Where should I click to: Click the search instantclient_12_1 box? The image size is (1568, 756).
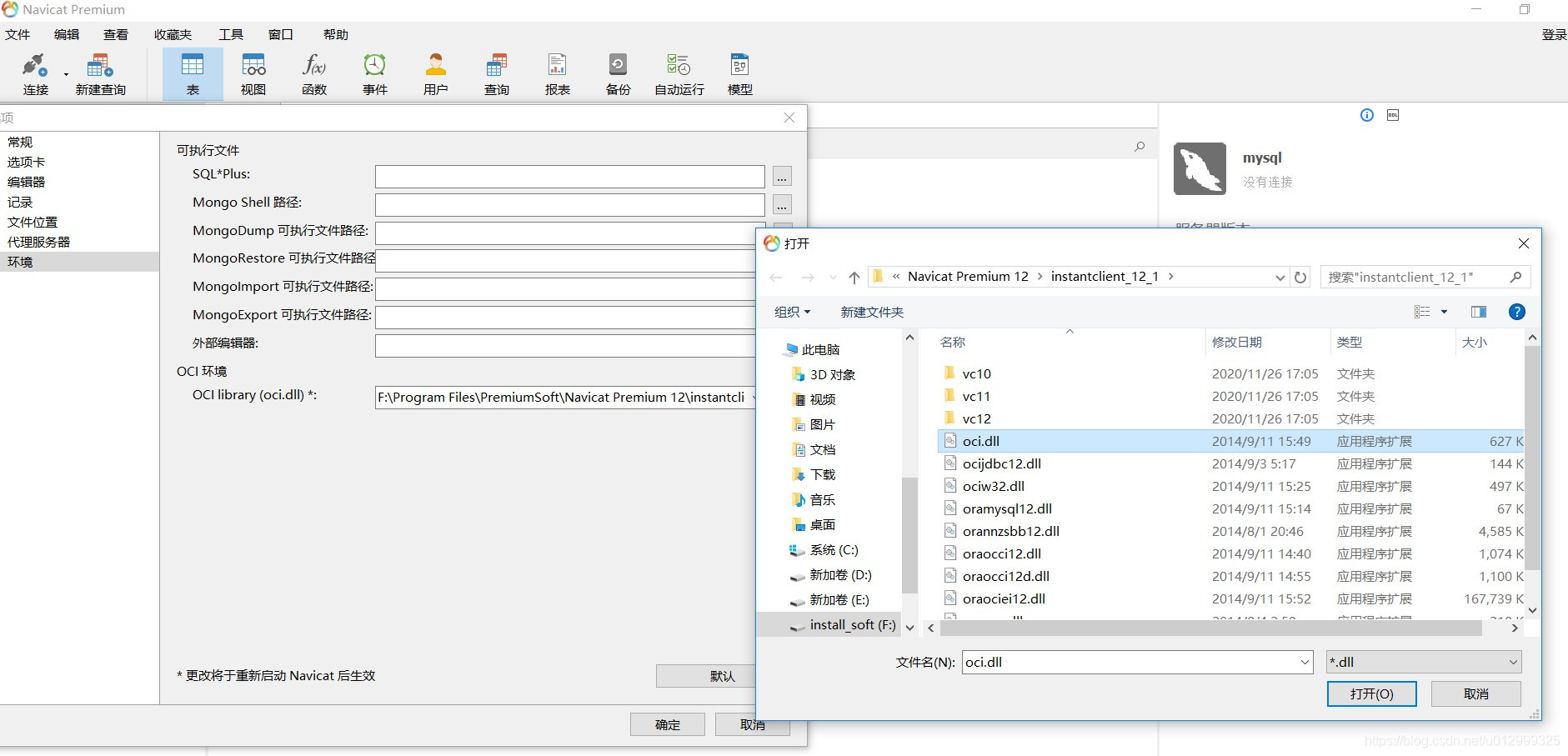coord(1425,277)
